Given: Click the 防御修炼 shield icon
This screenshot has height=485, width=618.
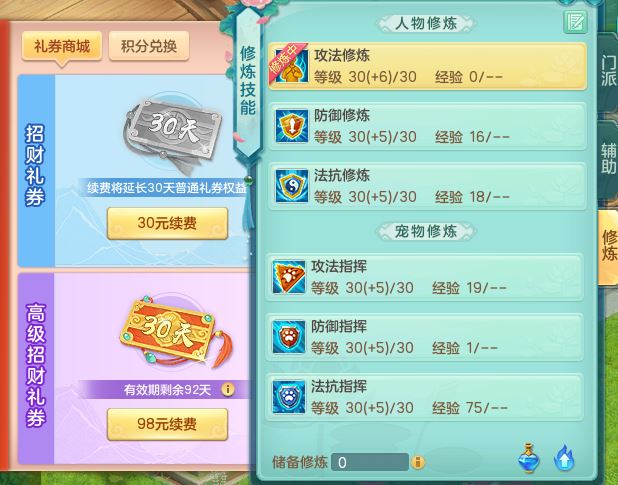Looking at the screenshot, I should point(291,126).
